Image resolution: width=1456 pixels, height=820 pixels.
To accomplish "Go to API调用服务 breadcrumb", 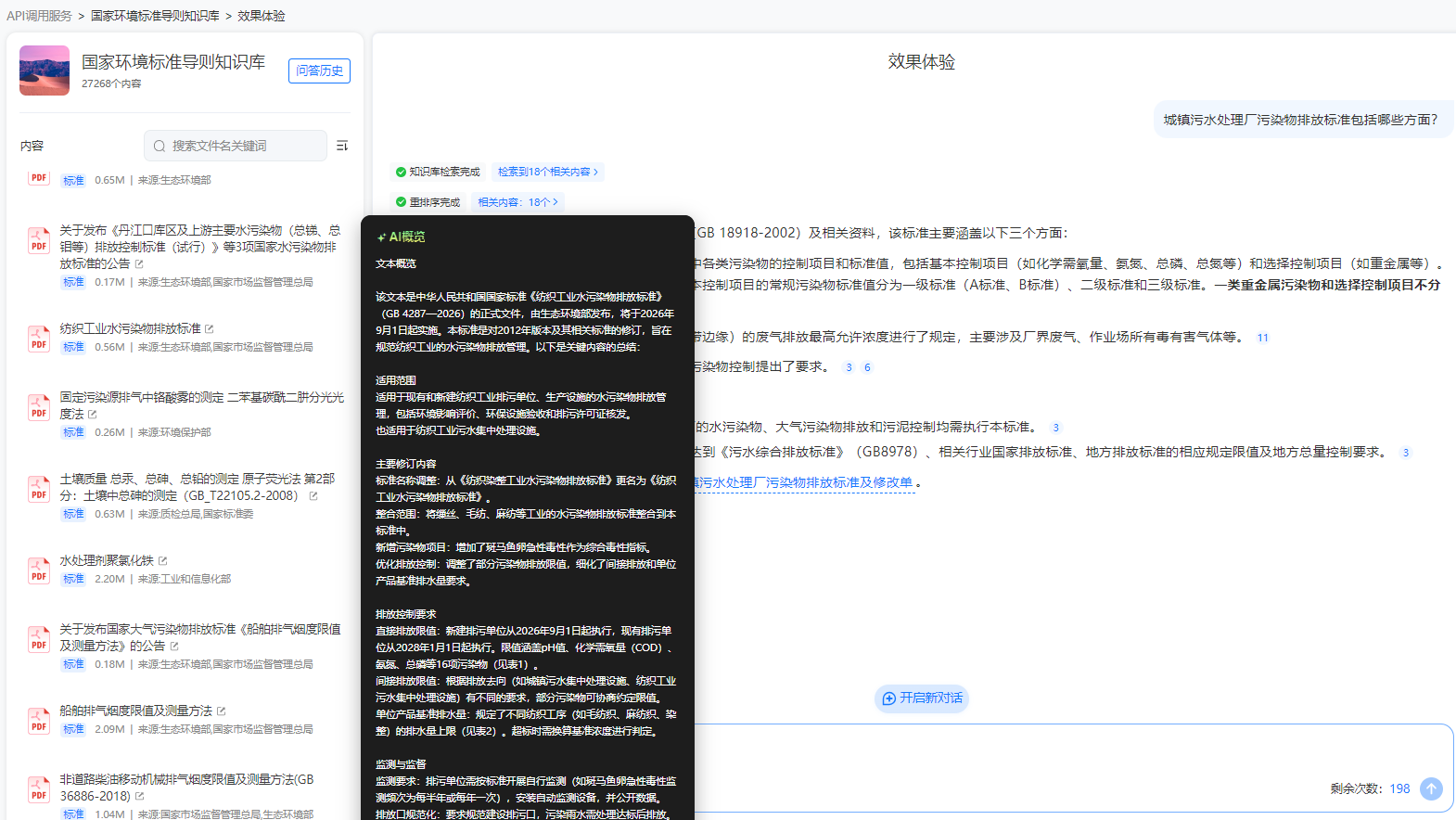I will tap(39, 16).
